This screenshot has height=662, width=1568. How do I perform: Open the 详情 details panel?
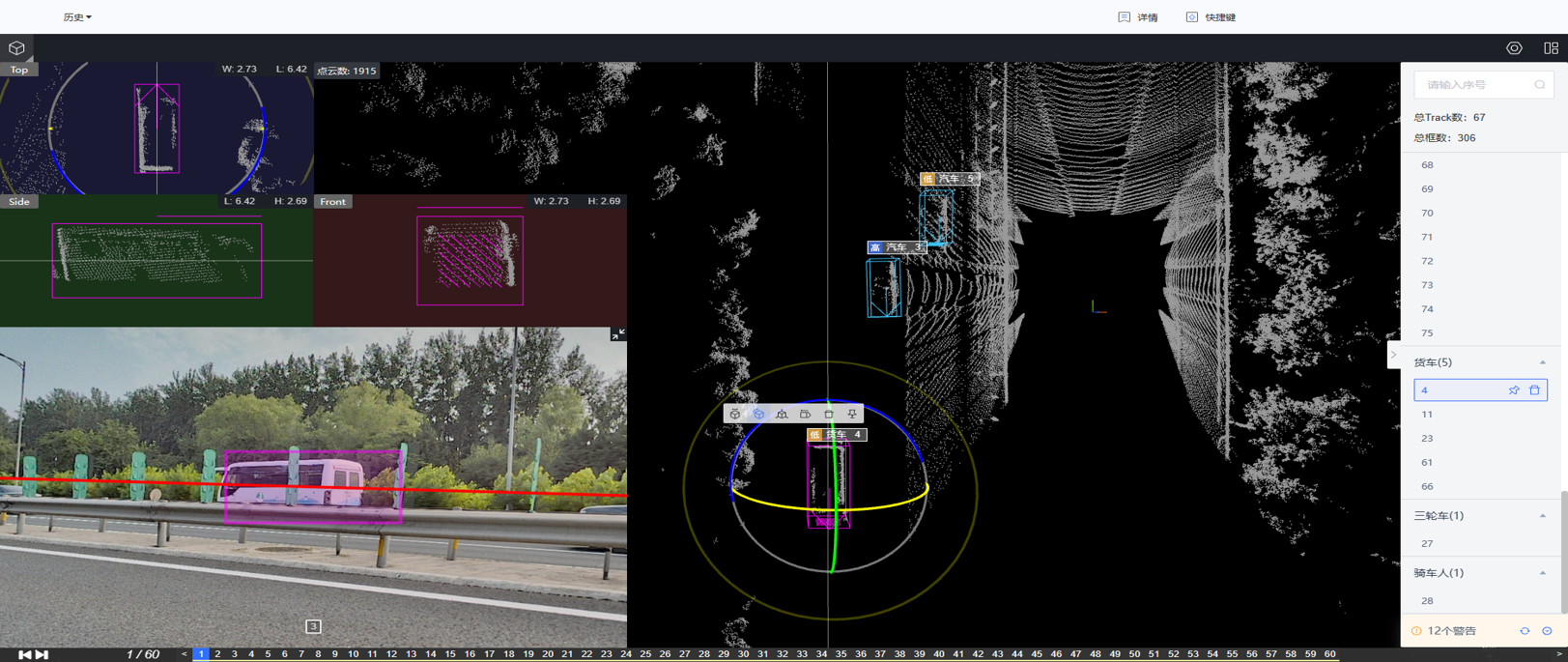coord(1138,17)
